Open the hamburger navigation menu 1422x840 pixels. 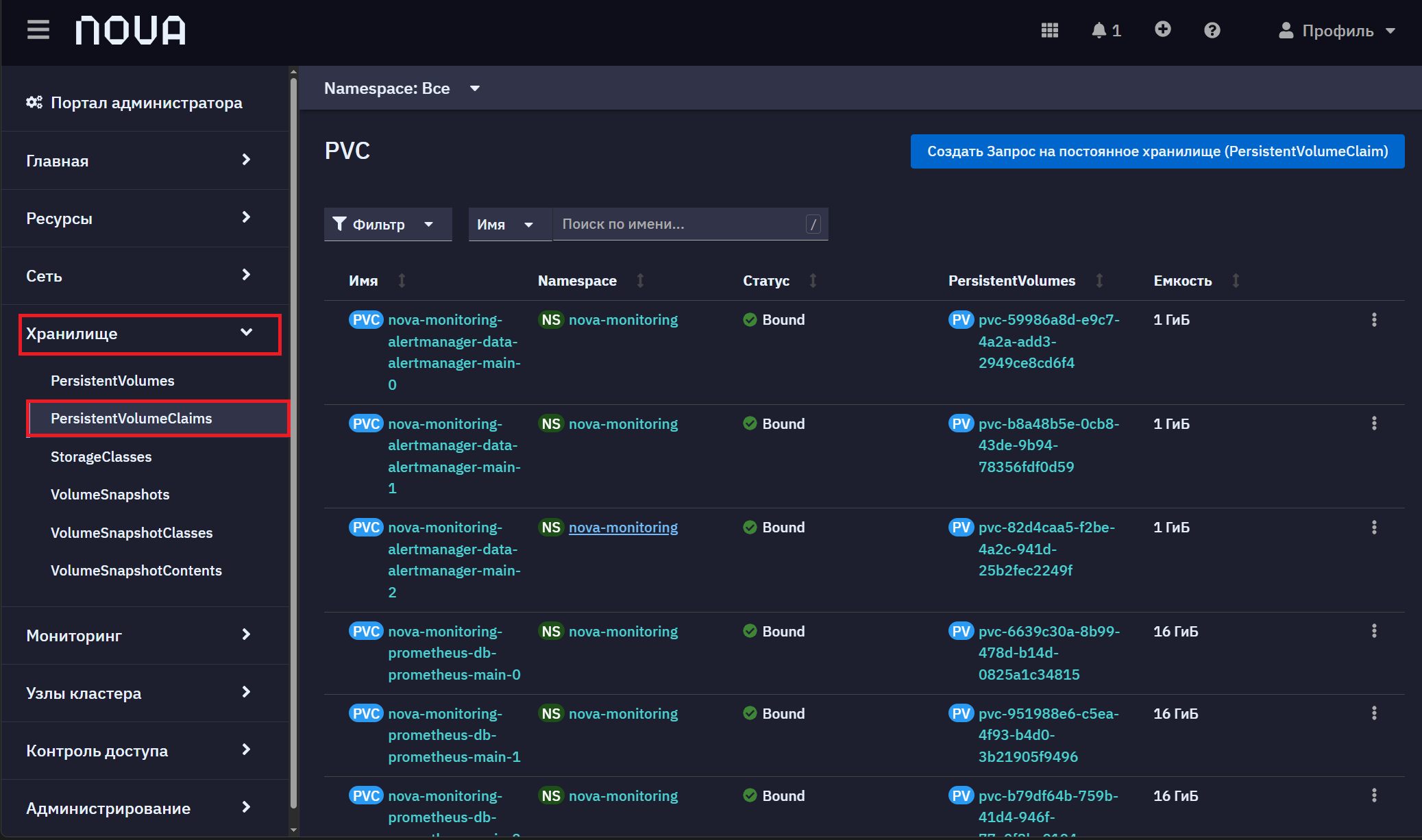(38, 30)
